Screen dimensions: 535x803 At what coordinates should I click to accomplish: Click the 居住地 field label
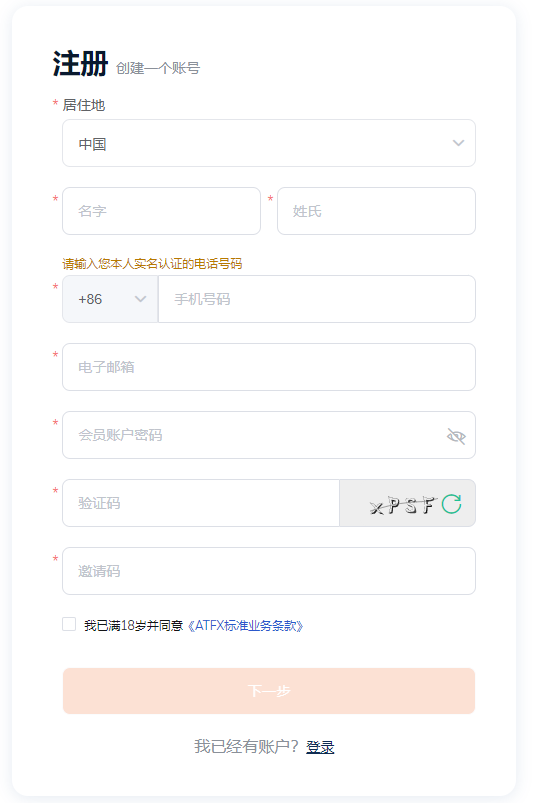point(84,105)
